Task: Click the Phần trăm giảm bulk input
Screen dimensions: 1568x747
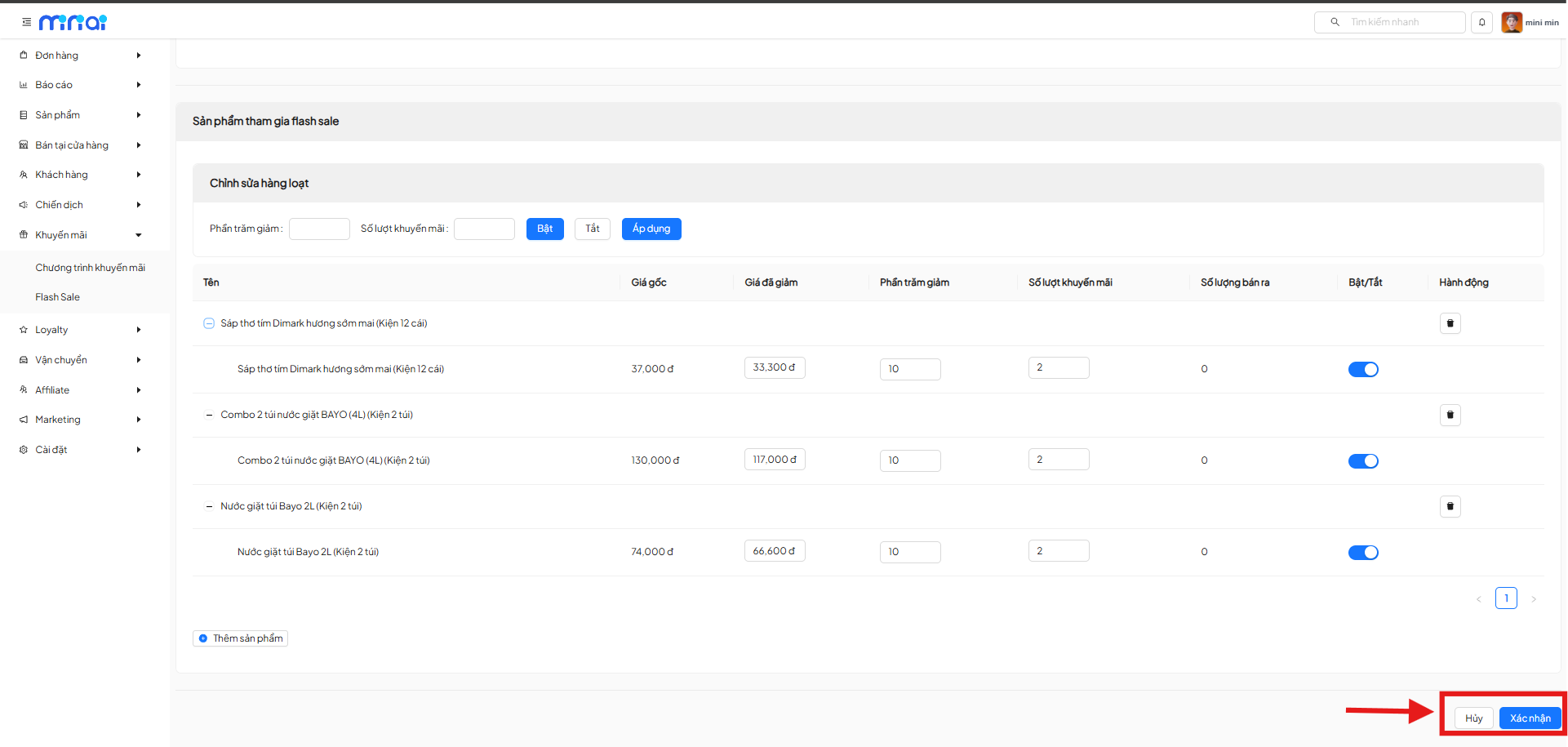Action: [x=319, y=229]
